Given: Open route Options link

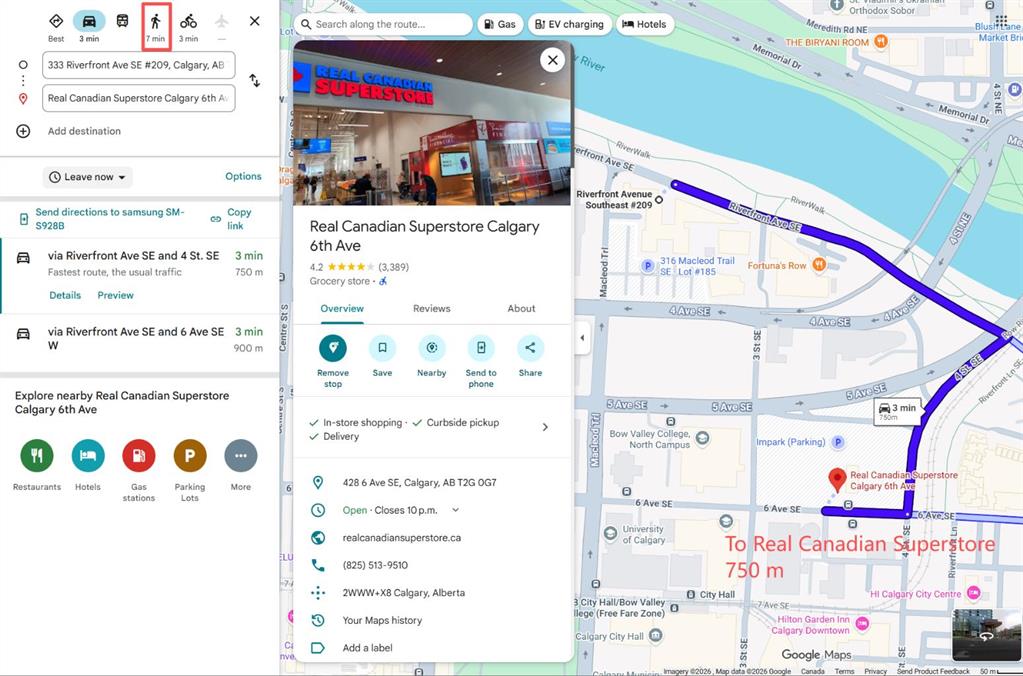Looking at the screenshot, I should pyautogui.click(x=243, y=177).
